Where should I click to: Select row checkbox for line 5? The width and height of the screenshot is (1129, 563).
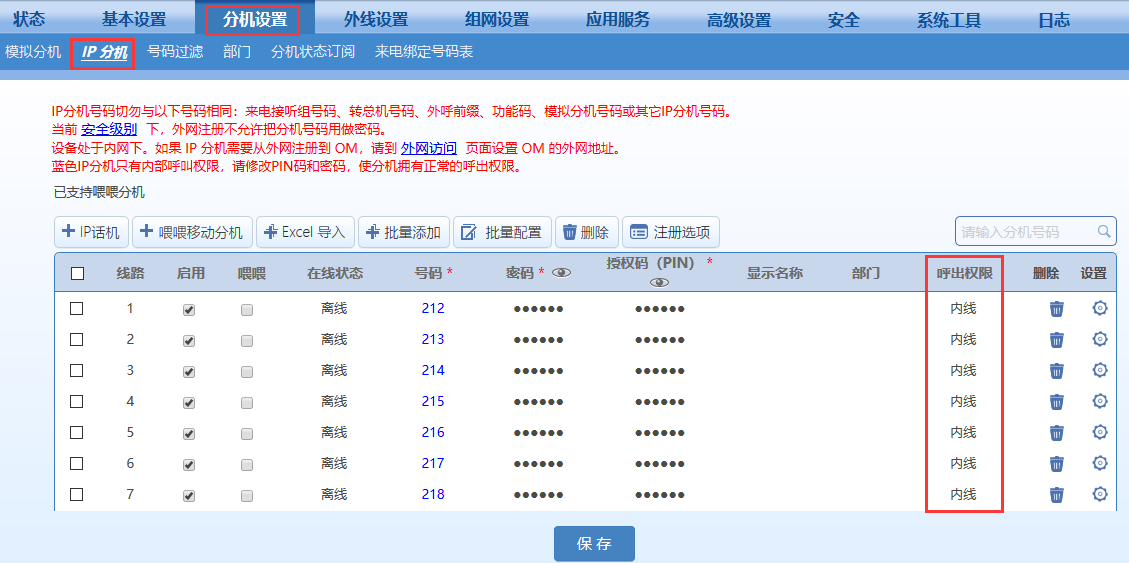click(77, 433)
